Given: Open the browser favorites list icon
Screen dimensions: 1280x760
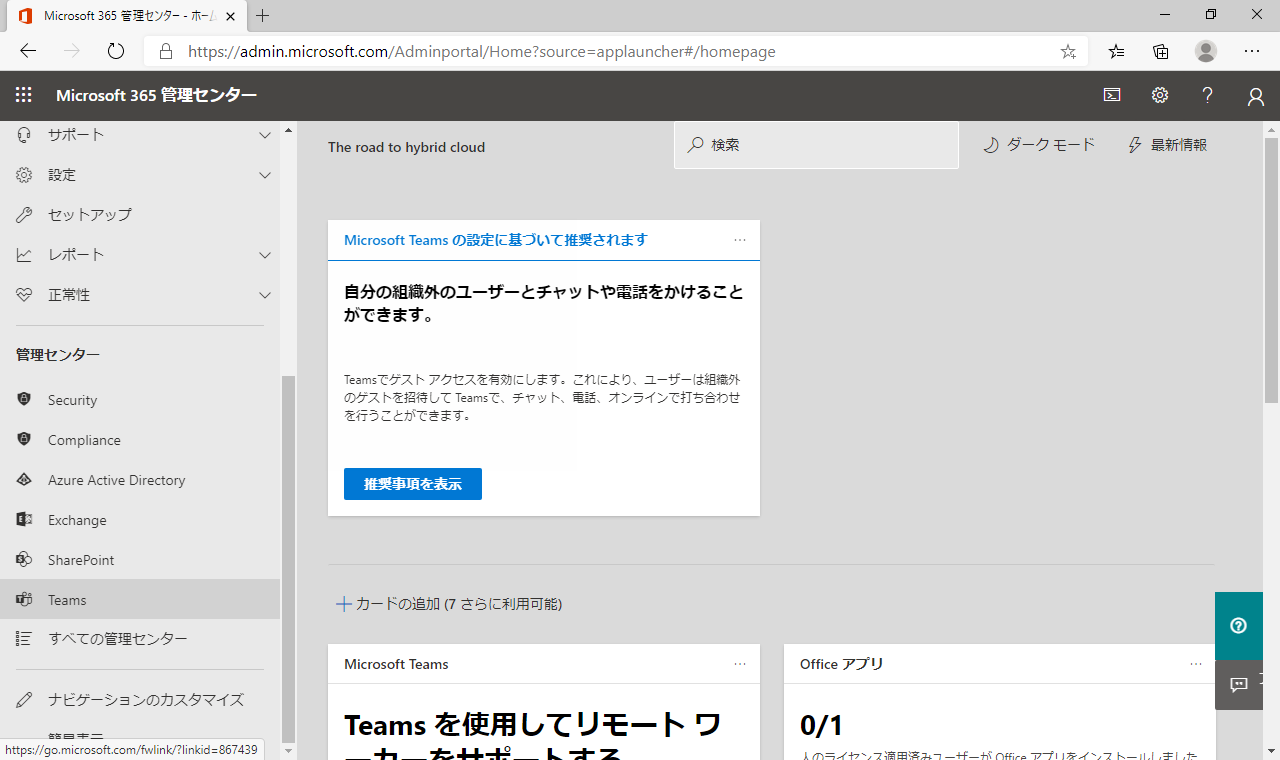Looking at the screenshot, I should 1117,51.
